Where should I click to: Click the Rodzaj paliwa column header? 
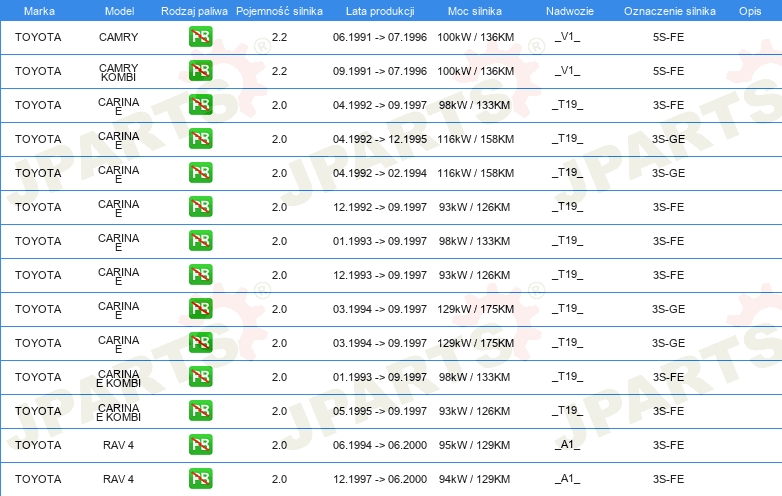coord(194,11)
